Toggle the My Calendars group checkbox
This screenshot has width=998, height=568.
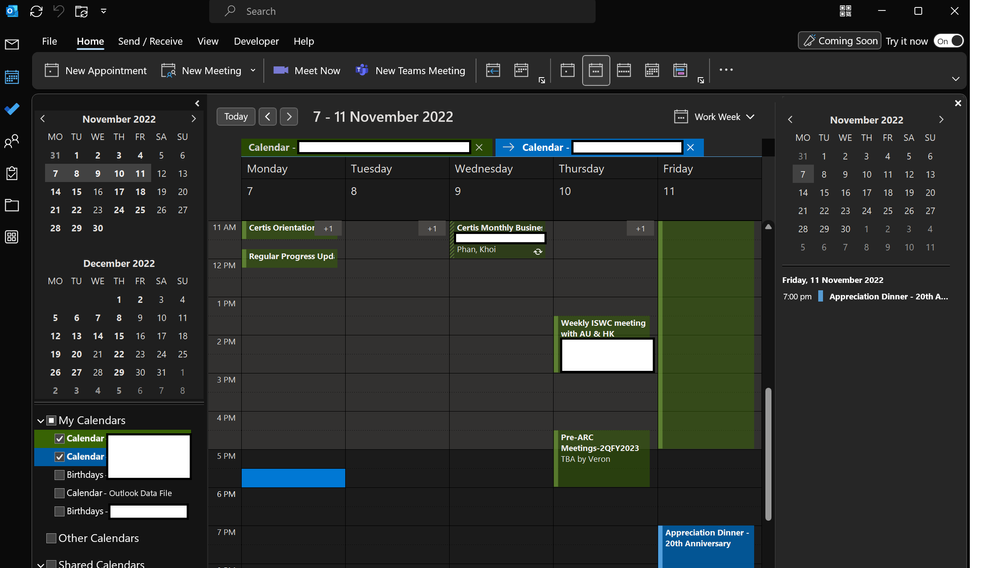pos(52,420)
